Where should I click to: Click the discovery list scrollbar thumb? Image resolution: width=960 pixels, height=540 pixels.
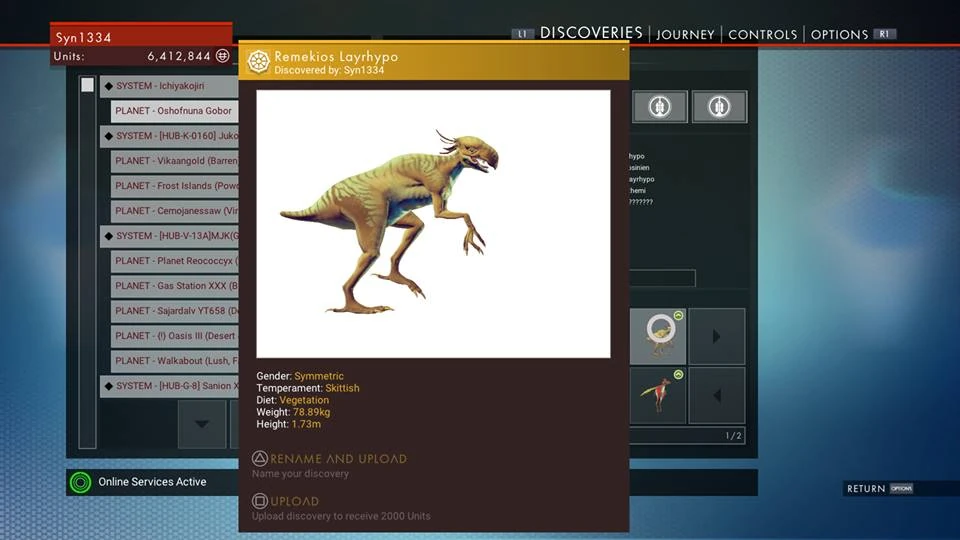click(x=88, y=84)
